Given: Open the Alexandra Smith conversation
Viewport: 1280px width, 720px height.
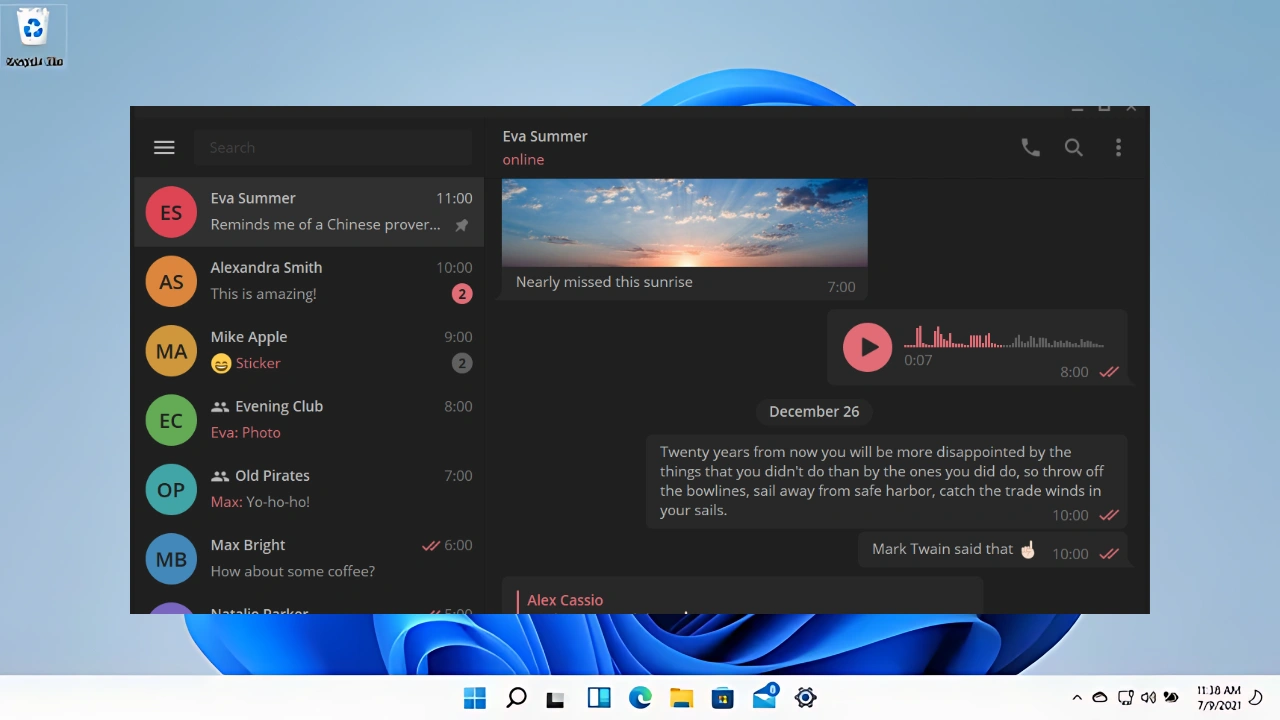Looking at the screenshot, I should point(309,281).
